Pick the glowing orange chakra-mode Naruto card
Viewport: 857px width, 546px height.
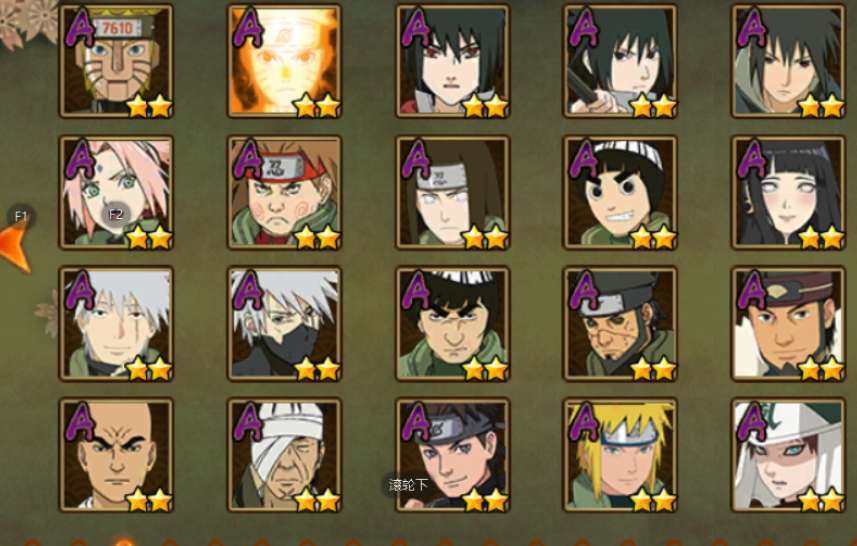284,61
